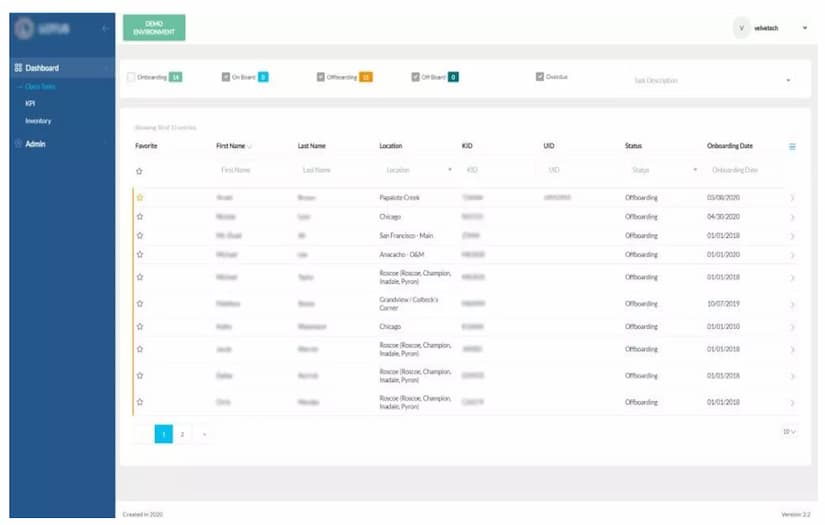Open details arrow for the 04/30/2020 Chicago row
The width and height of the screenshot is (825, 525).
pos(792,217)
